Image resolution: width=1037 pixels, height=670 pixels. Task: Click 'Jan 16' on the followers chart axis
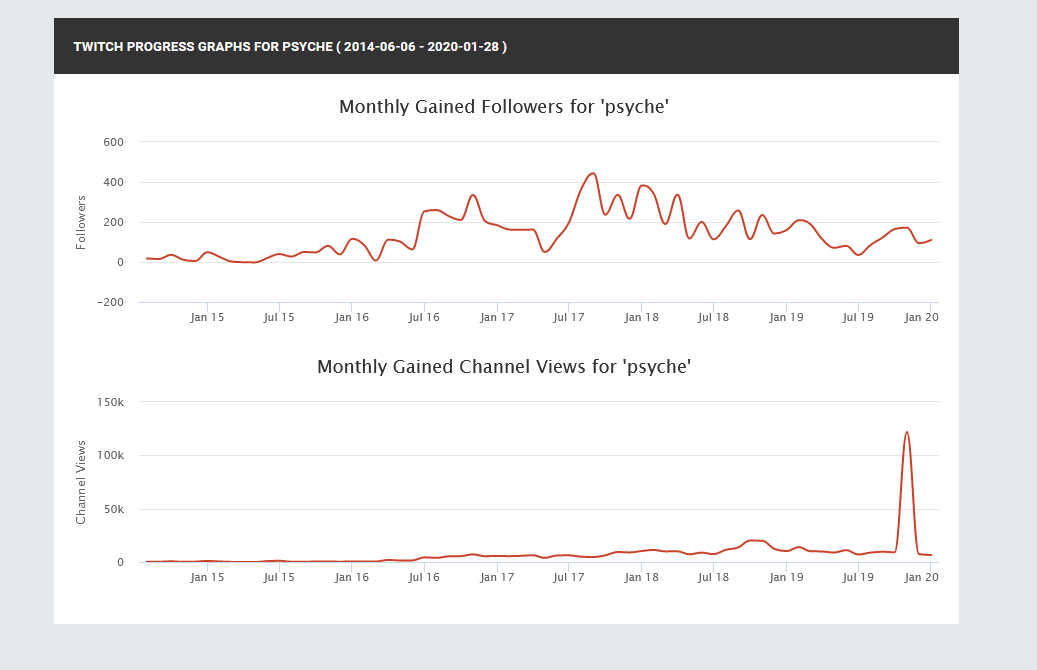(352, 317)
